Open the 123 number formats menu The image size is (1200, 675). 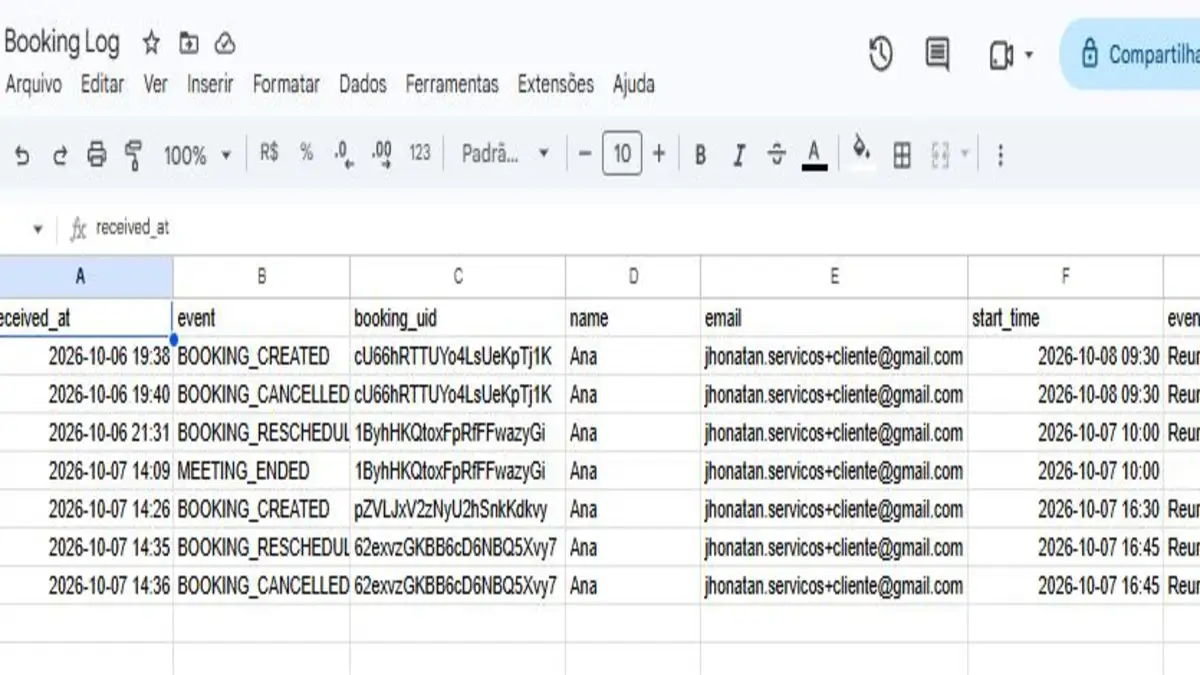click(420, 153)
